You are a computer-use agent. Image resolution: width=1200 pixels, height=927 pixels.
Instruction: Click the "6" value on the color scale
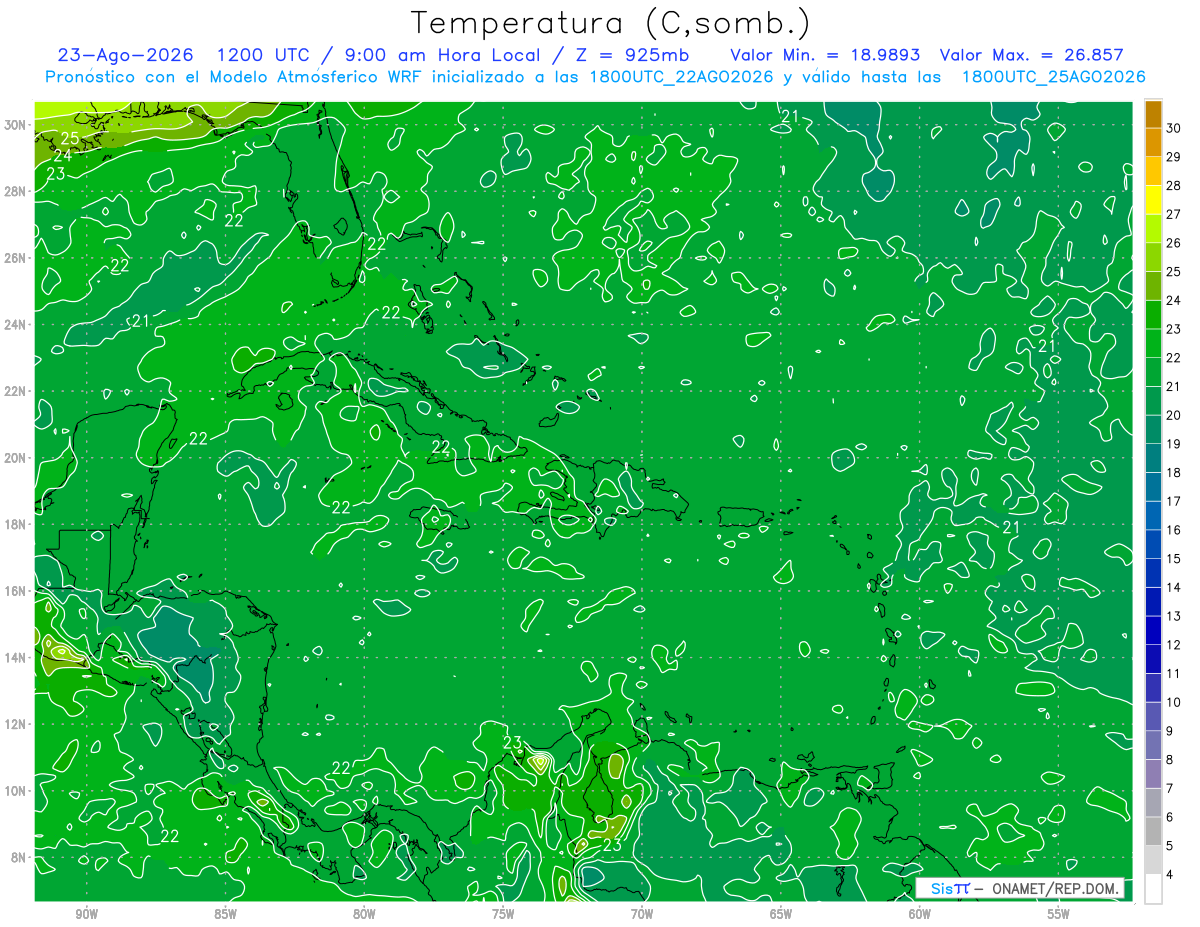pos(1171,818)
